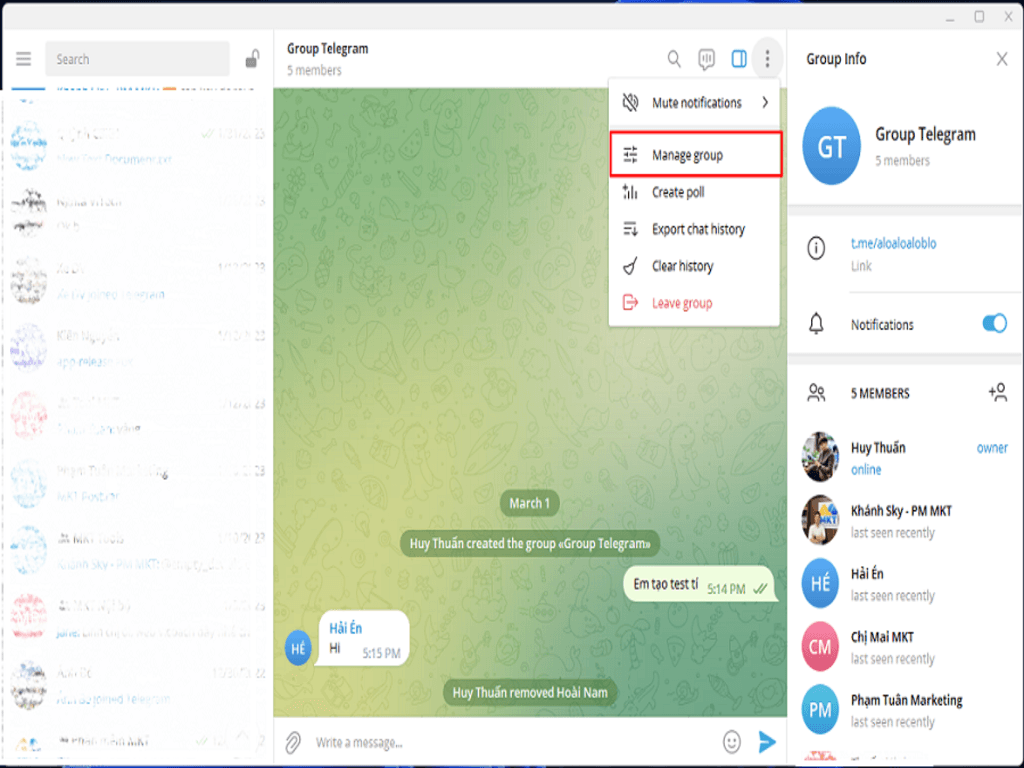Toggle the sidebar panel icon in the header
The height and width of the screenshot is (768, 1024).
(x=739, y=59)
